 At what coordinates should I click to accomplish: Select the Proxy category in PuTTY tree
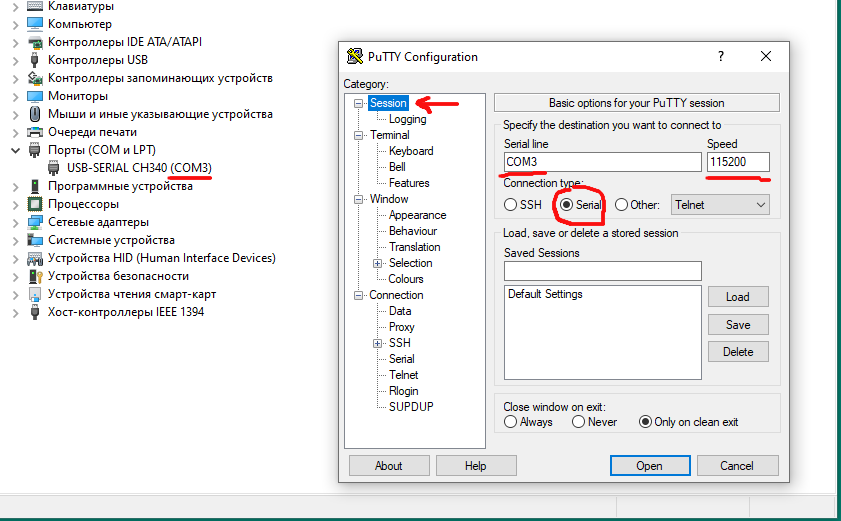pos(401,327)
